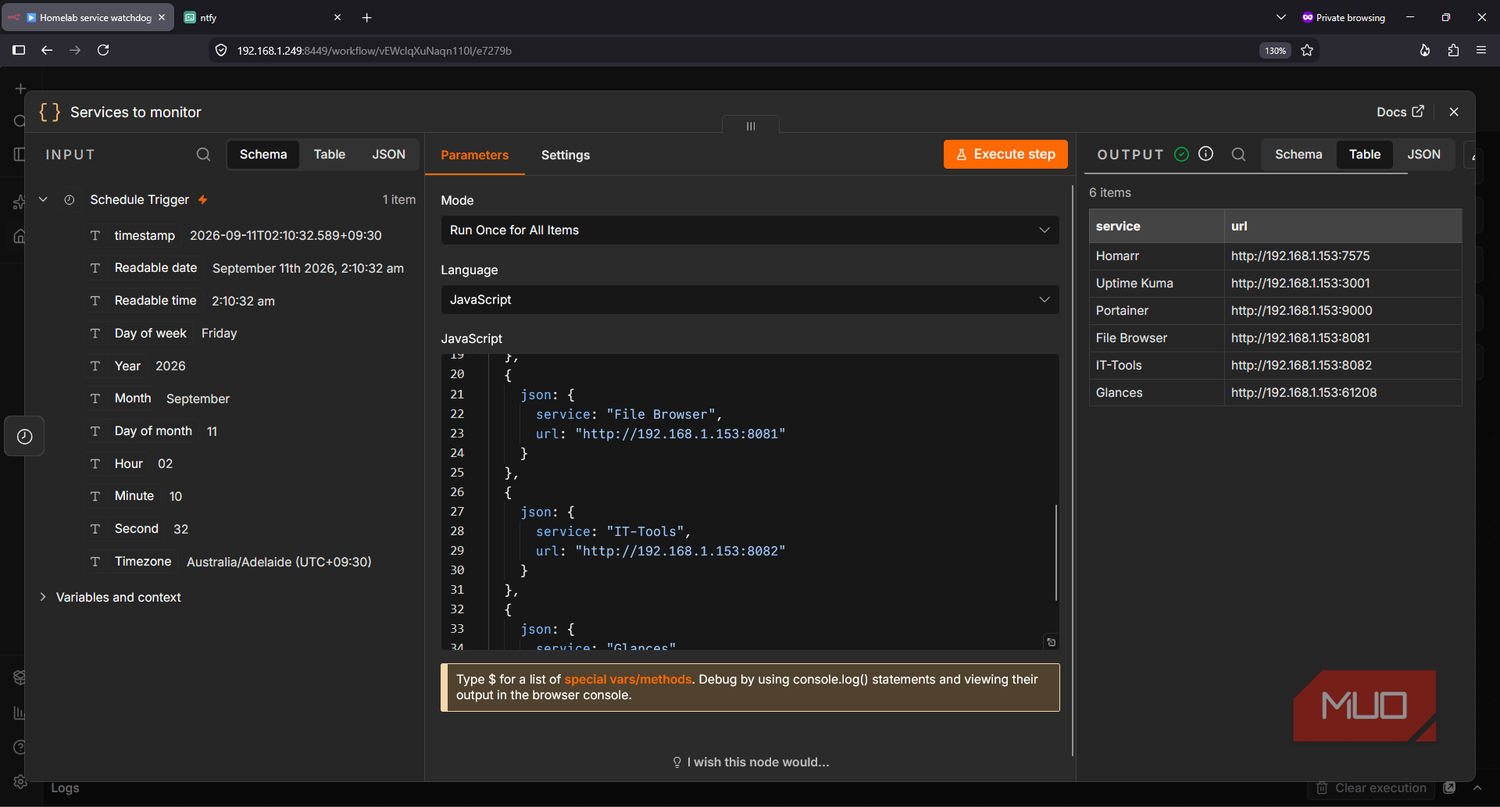Switch input view to Schema
The width and height of the screenshot is (1500, 807).
(264, 154)
